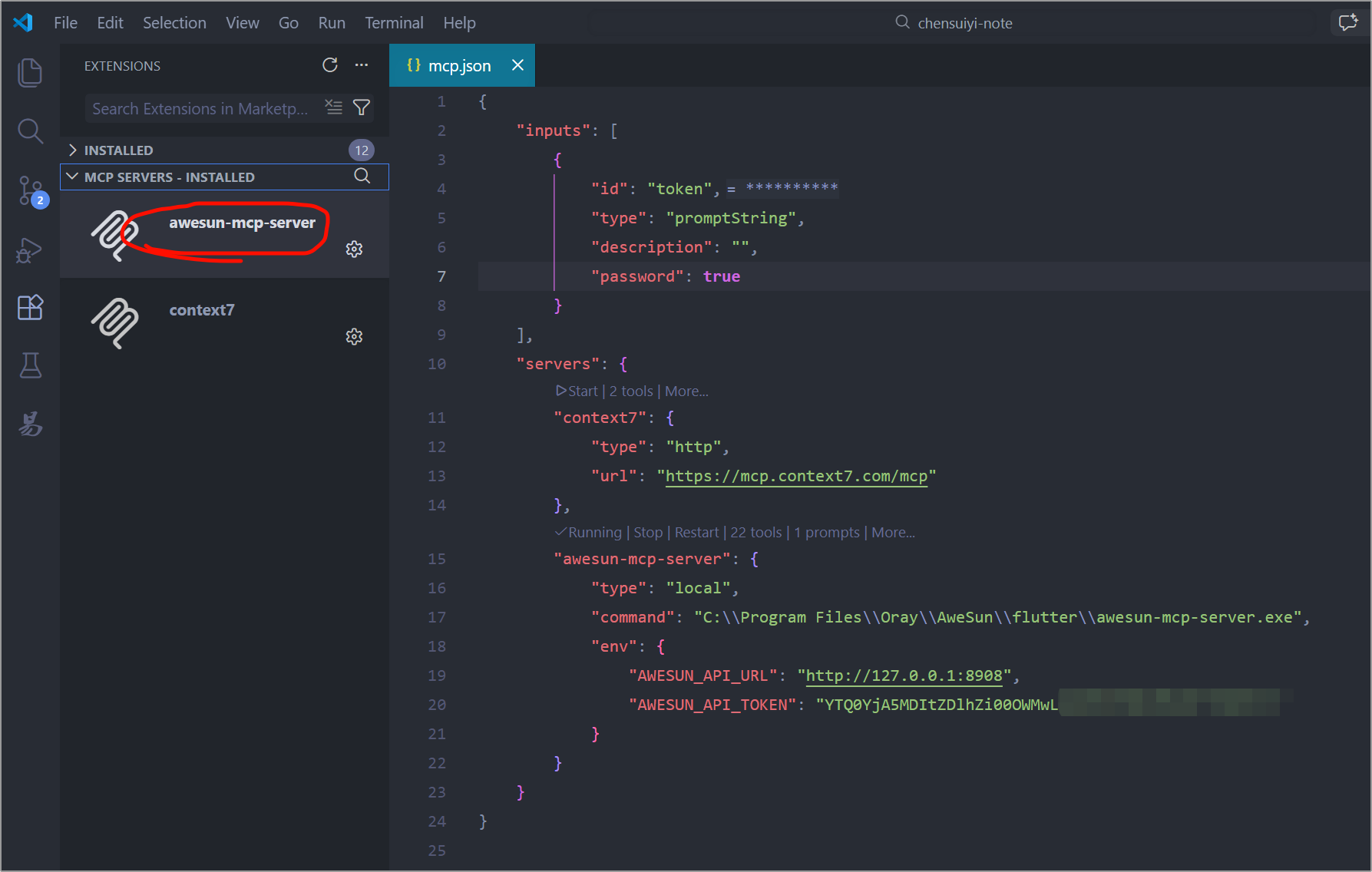Open the http://127.0.0.1:8908 link
The image size is (1372, 872).
point(904,675)
